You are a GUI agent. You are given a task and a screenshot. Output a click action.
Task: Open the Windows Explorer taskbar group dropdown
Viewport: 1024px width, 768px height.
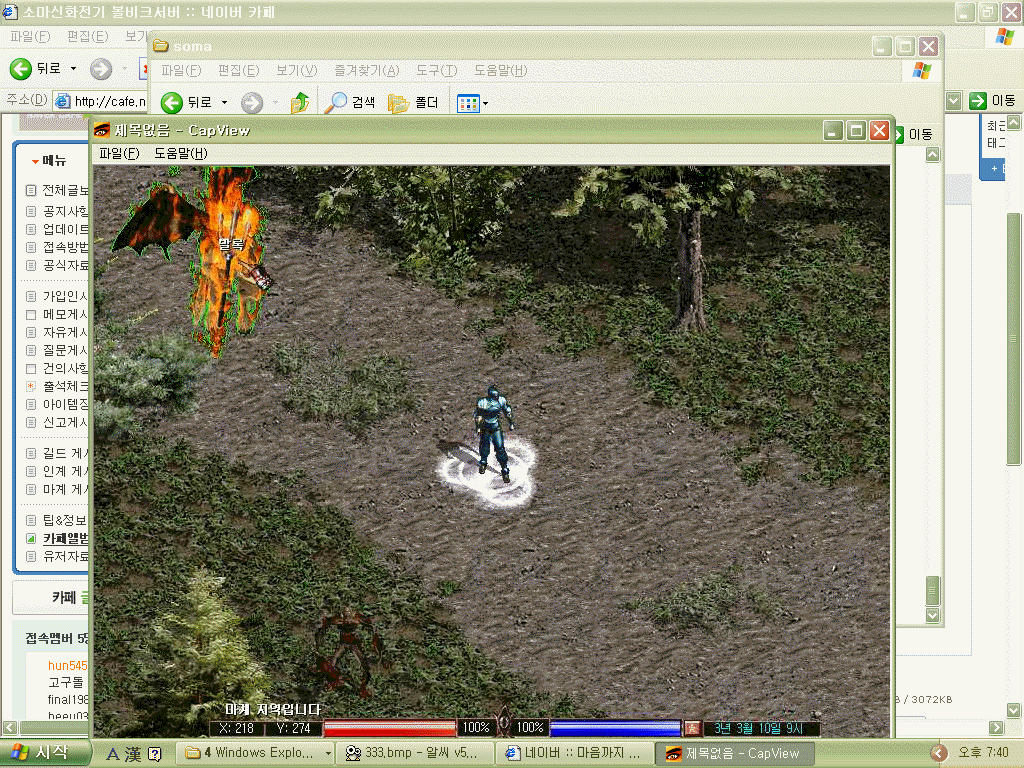328,753
